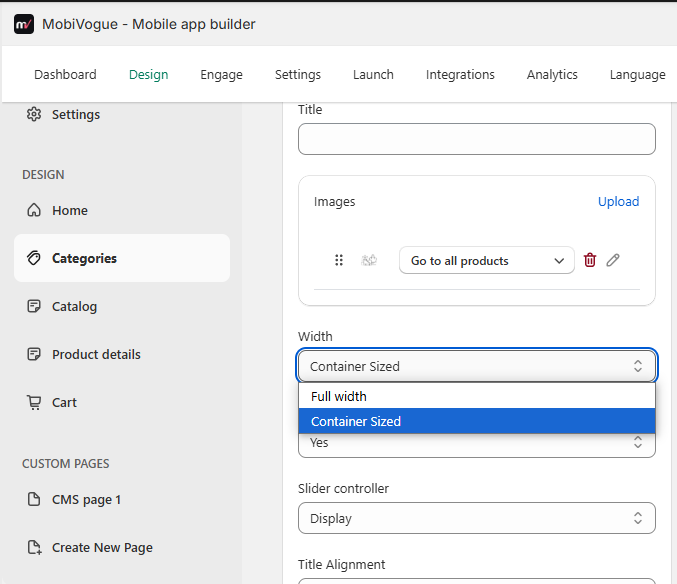Image resolution: width=677 pixels, height=584 pixels.
Task: Click the Catalog page icon
Action: 34,306
